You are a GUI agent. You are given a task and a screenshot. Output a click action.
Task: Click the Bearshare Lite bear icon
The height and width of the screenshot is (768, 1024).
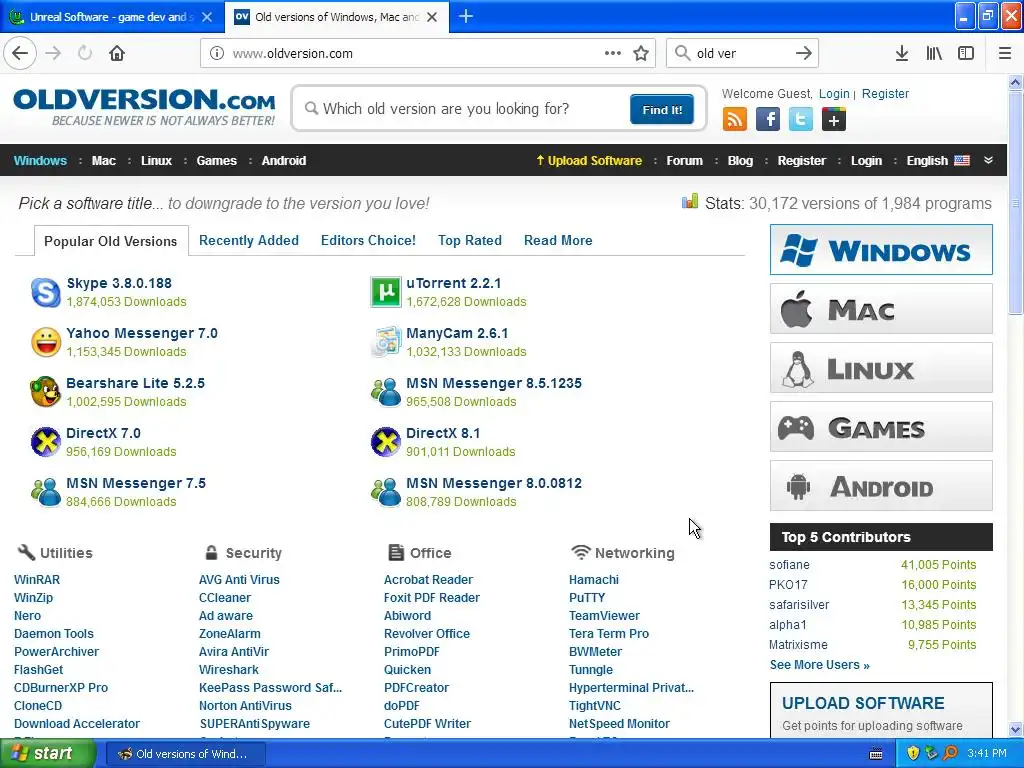coord(46,392)
